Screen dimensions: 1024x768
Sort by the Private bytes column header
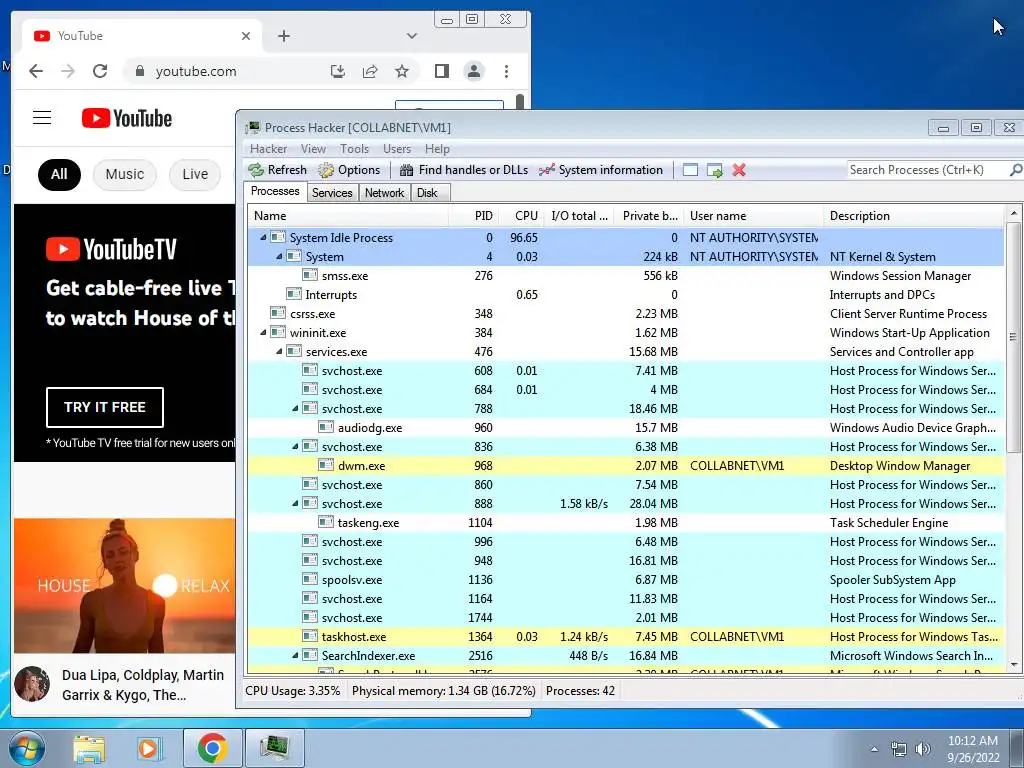[649, 216]
